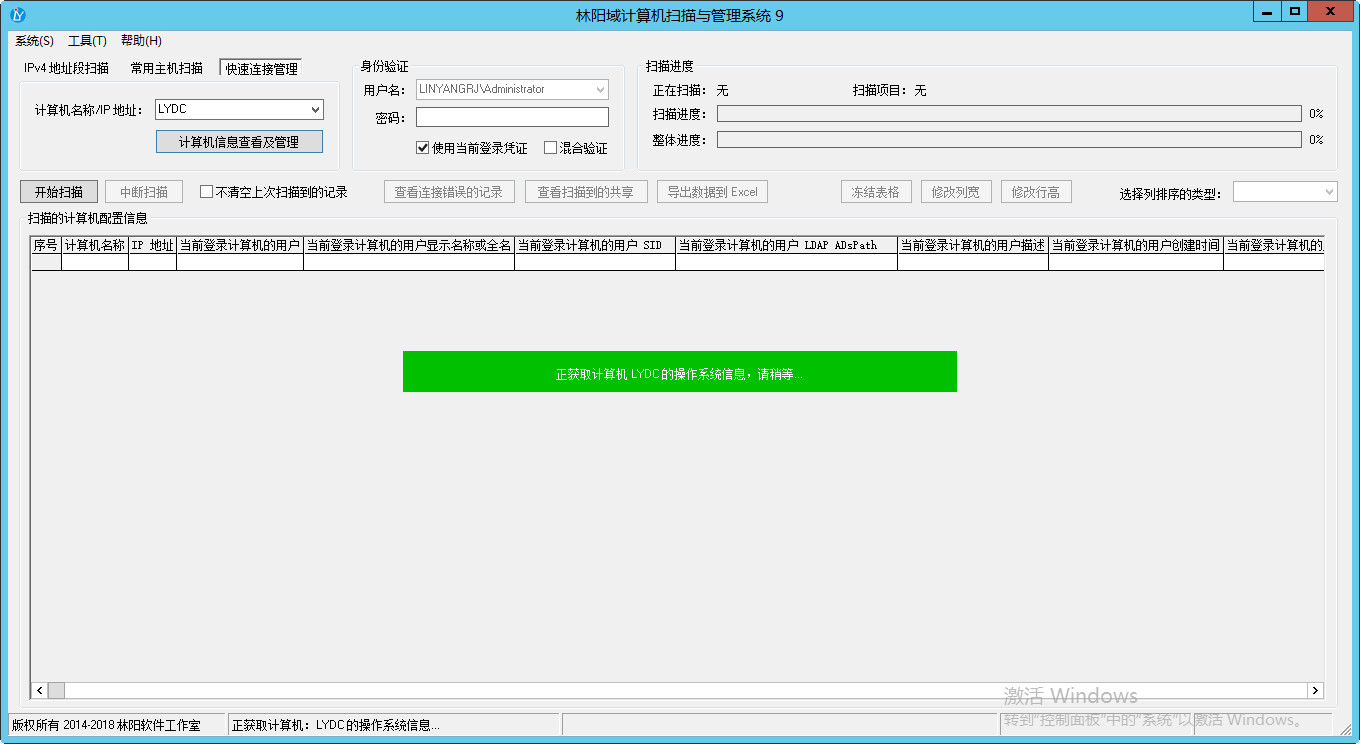This screenshot has height=744, width=1360.
Task: Open the 工具(T) menu
Action: pyautogui.click(x=87, y=41)
